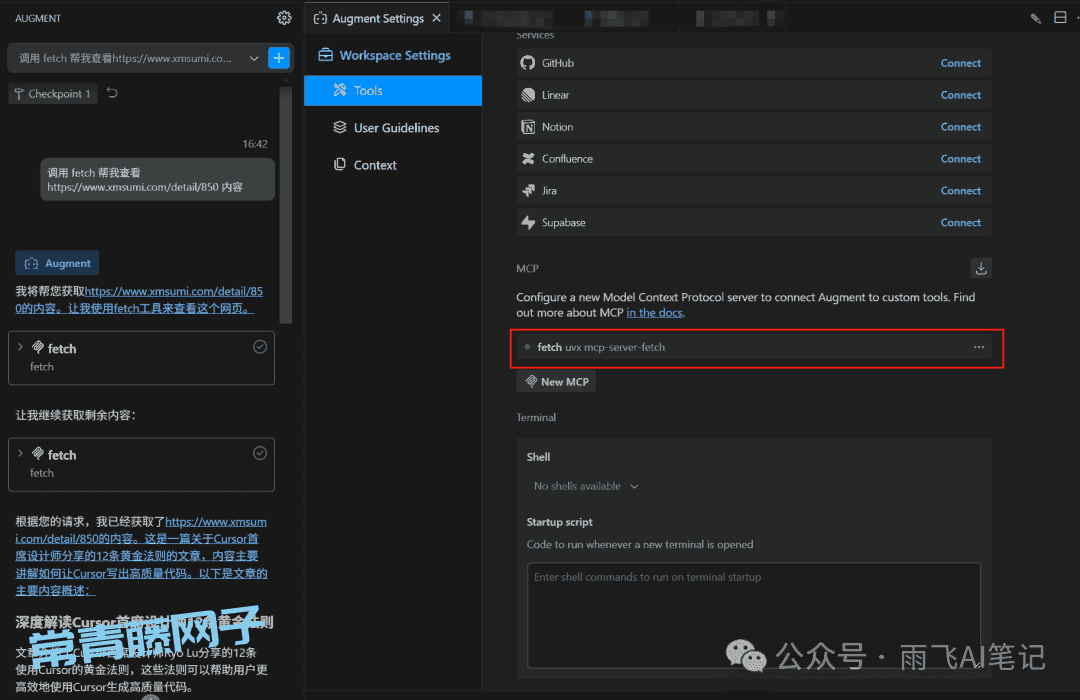
Task: Start a new chat with the plus button
Action: [x=279, y=58]
